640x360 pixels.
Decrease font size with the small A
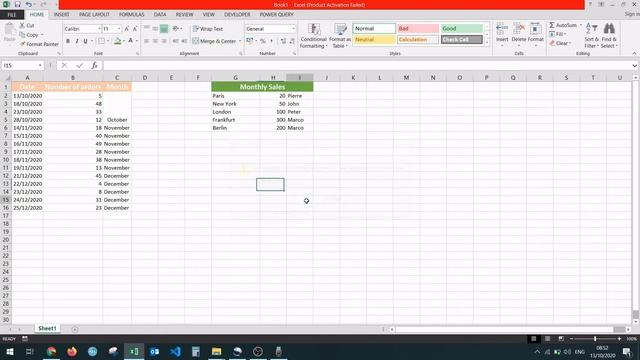click(x=135, y=29)
